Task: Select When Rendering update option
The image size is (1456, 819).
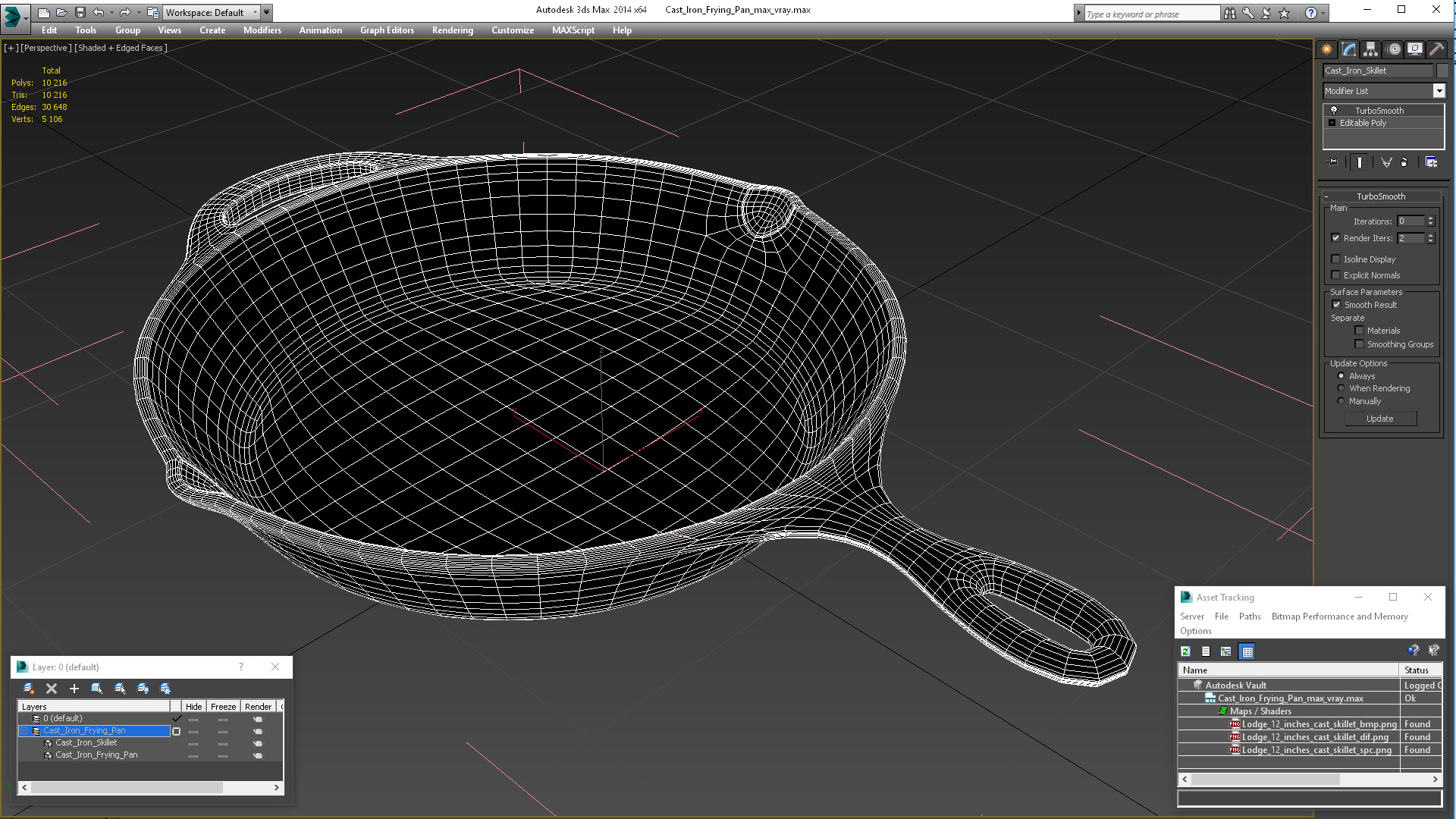Action: click(x=1341, y=388)
